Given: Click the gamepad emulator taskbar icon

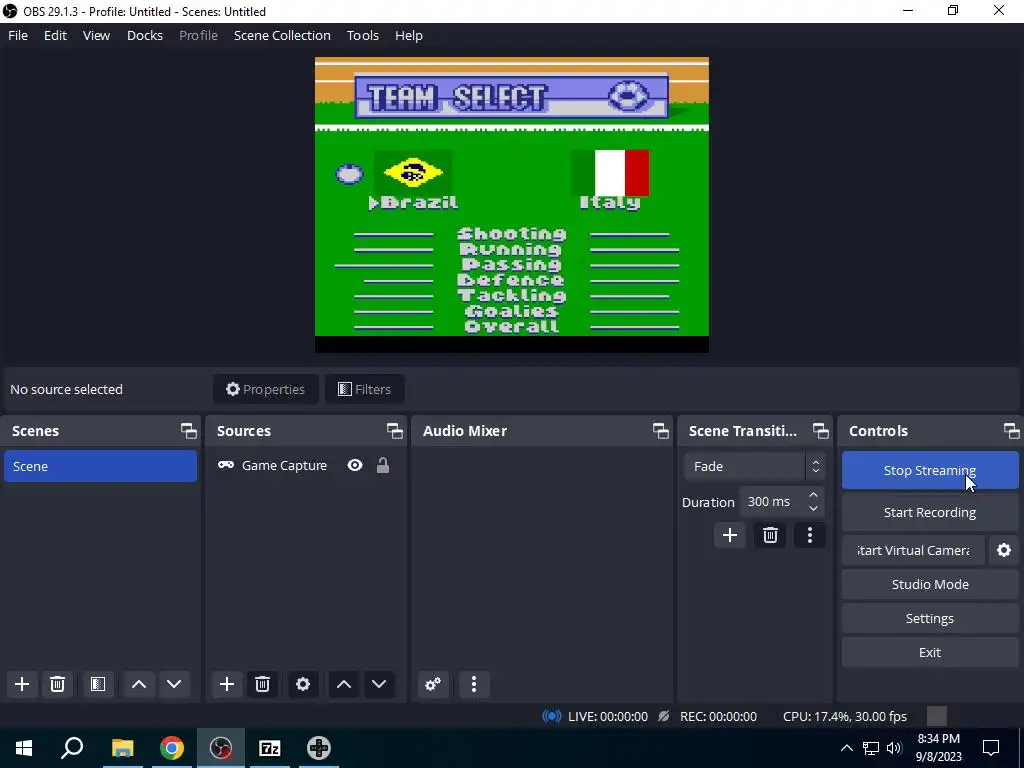Looking at the screenshot, I should (x=319, y=748).
